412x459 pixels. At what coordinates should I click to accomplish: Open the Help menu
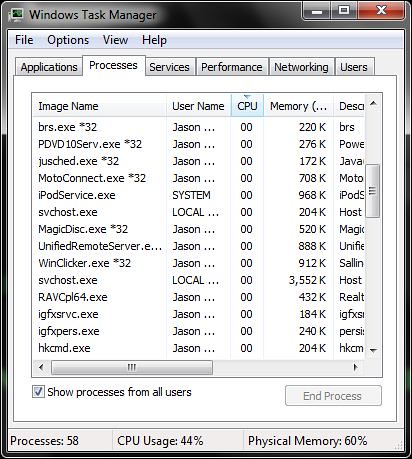pyautogui.click(x=154, y=40)
